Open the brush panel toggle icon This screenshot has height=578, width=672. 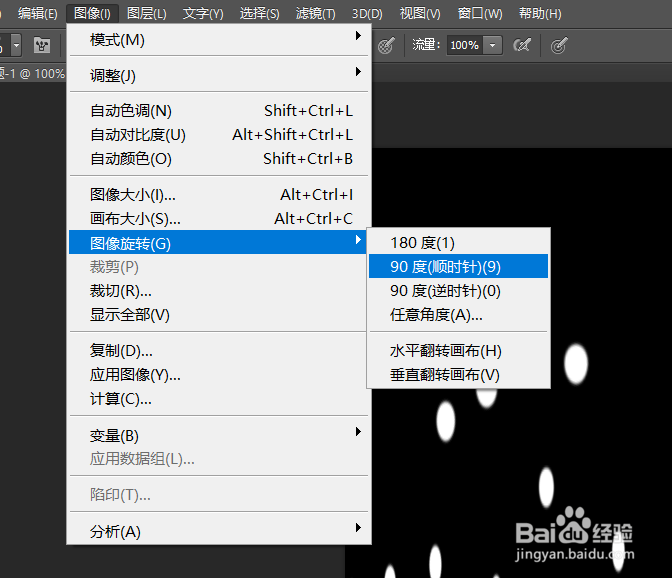tap(42, 45)
